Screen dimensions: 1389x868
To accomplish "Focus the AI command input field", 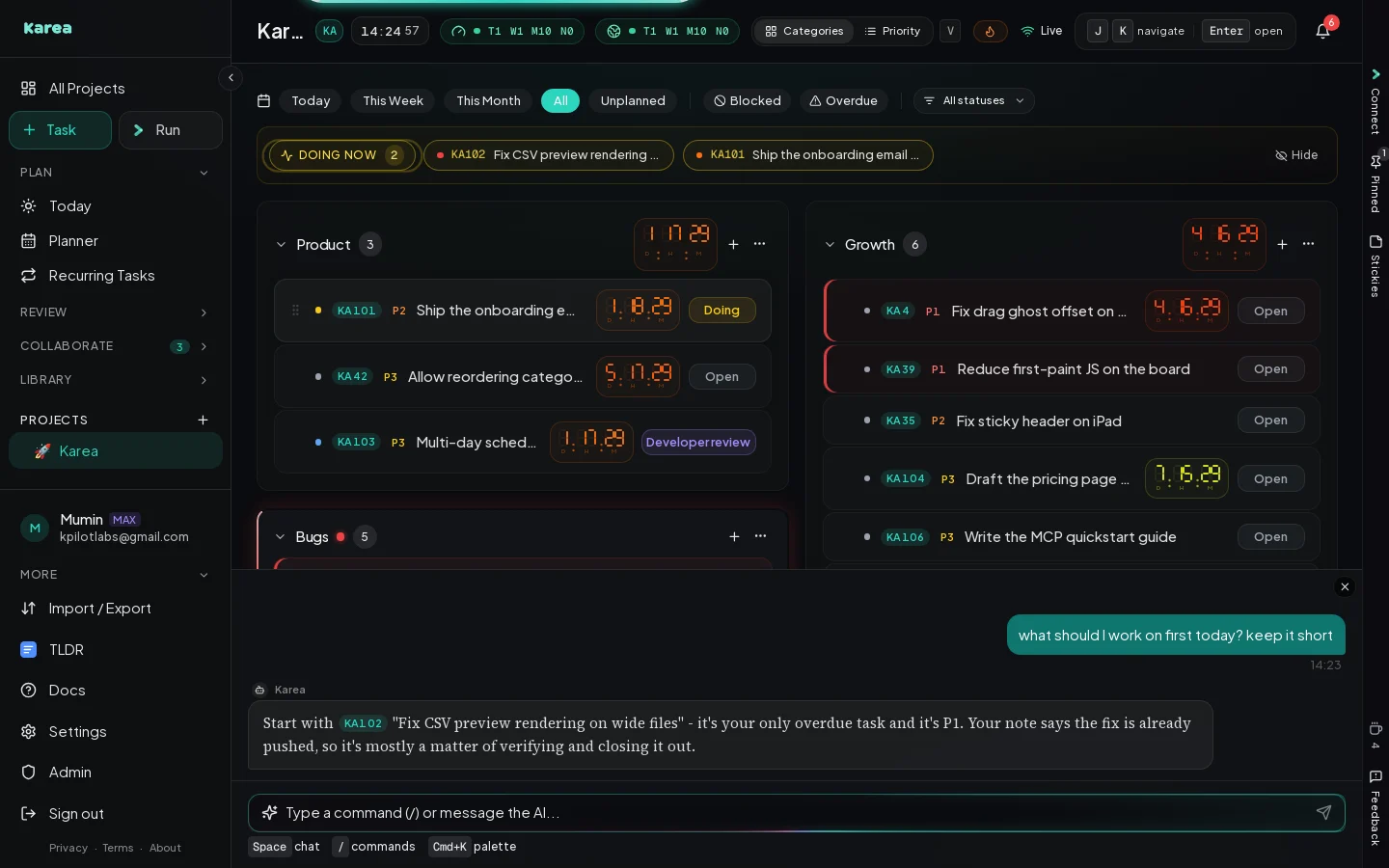I will (796, 813).
